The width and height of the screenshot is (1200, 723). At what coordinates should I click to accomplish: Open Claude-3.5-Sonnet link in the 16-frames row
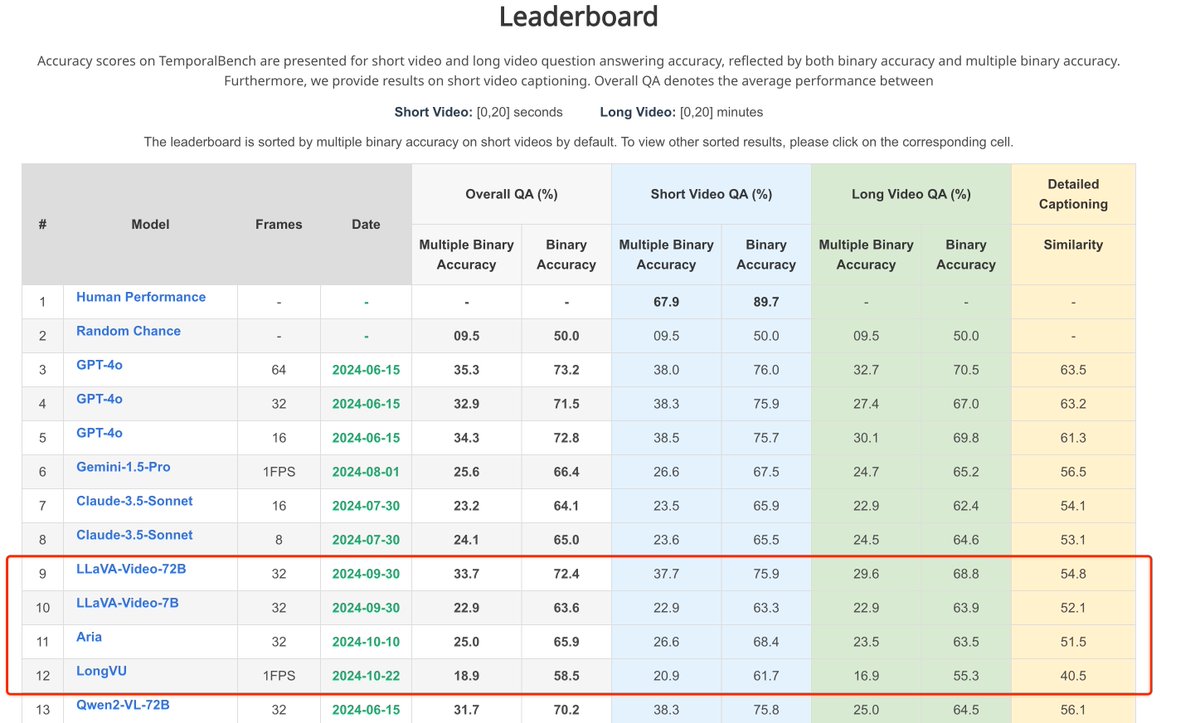(x=134, y=501)
